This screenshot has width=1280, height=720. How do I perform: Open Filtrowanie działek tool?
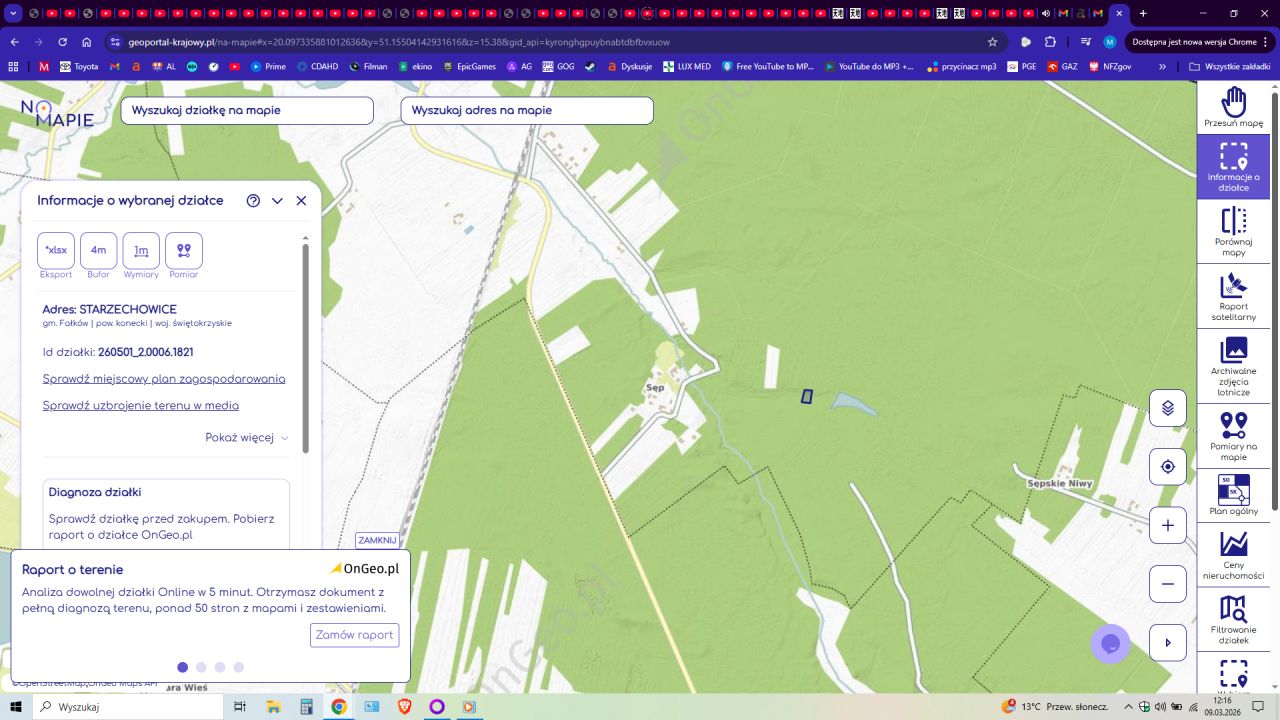[1233, 618]
